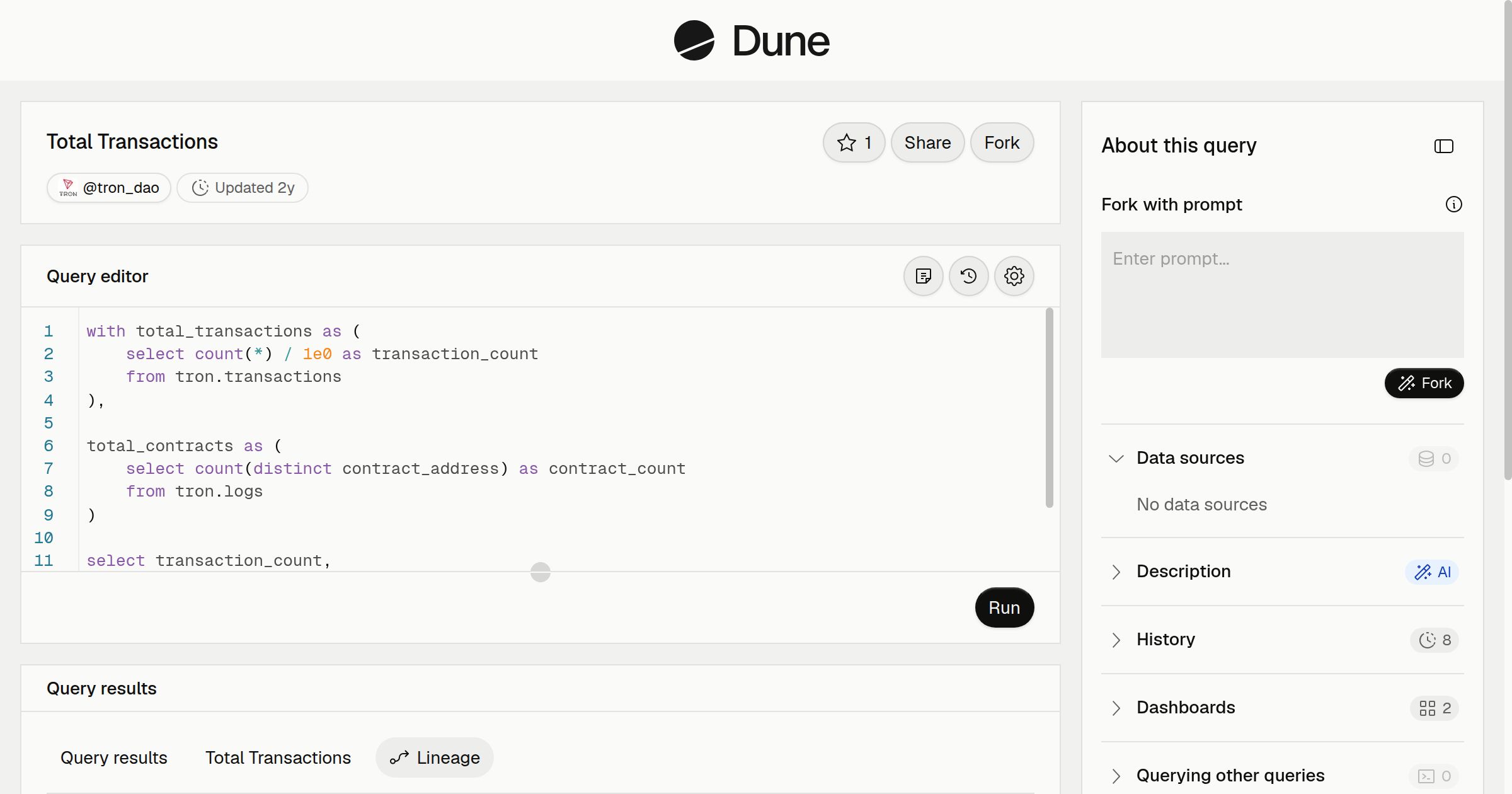Open version history clock icon in editor

(968, 276)
